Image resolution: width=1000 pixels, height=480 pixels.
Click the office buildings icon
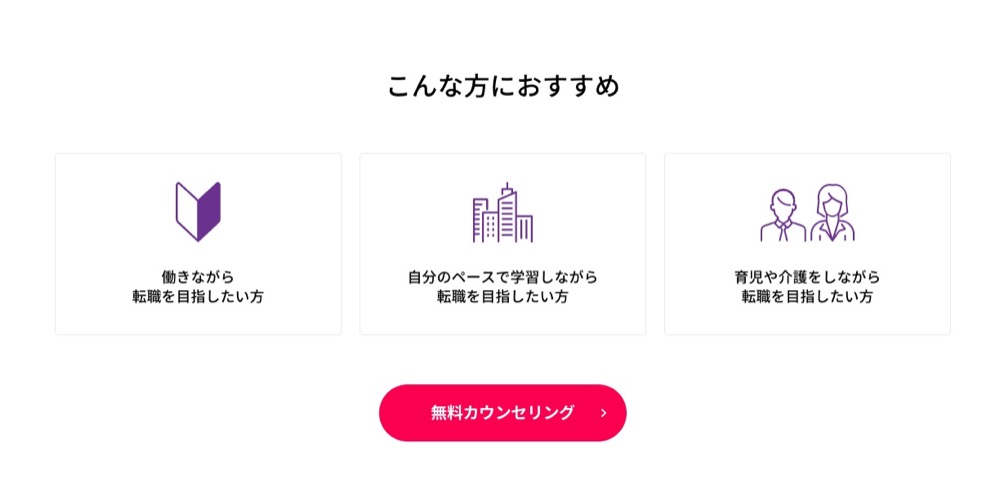503,212
